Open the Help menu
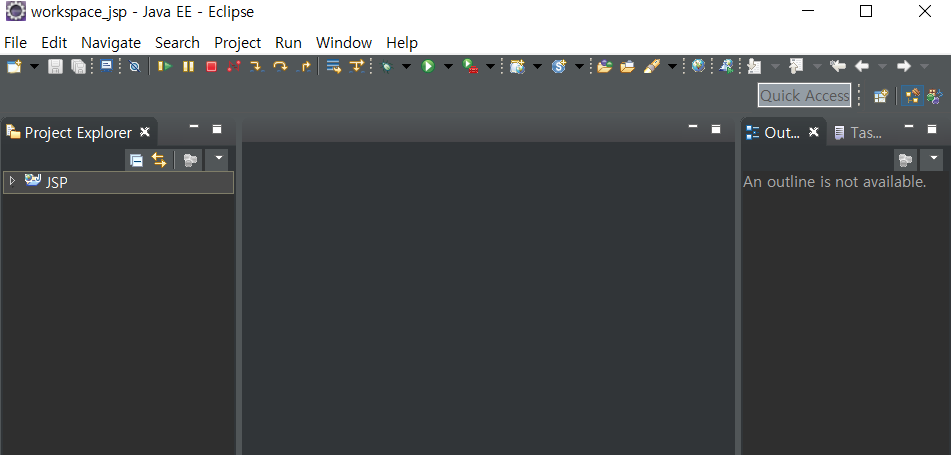 coord(402,42)
